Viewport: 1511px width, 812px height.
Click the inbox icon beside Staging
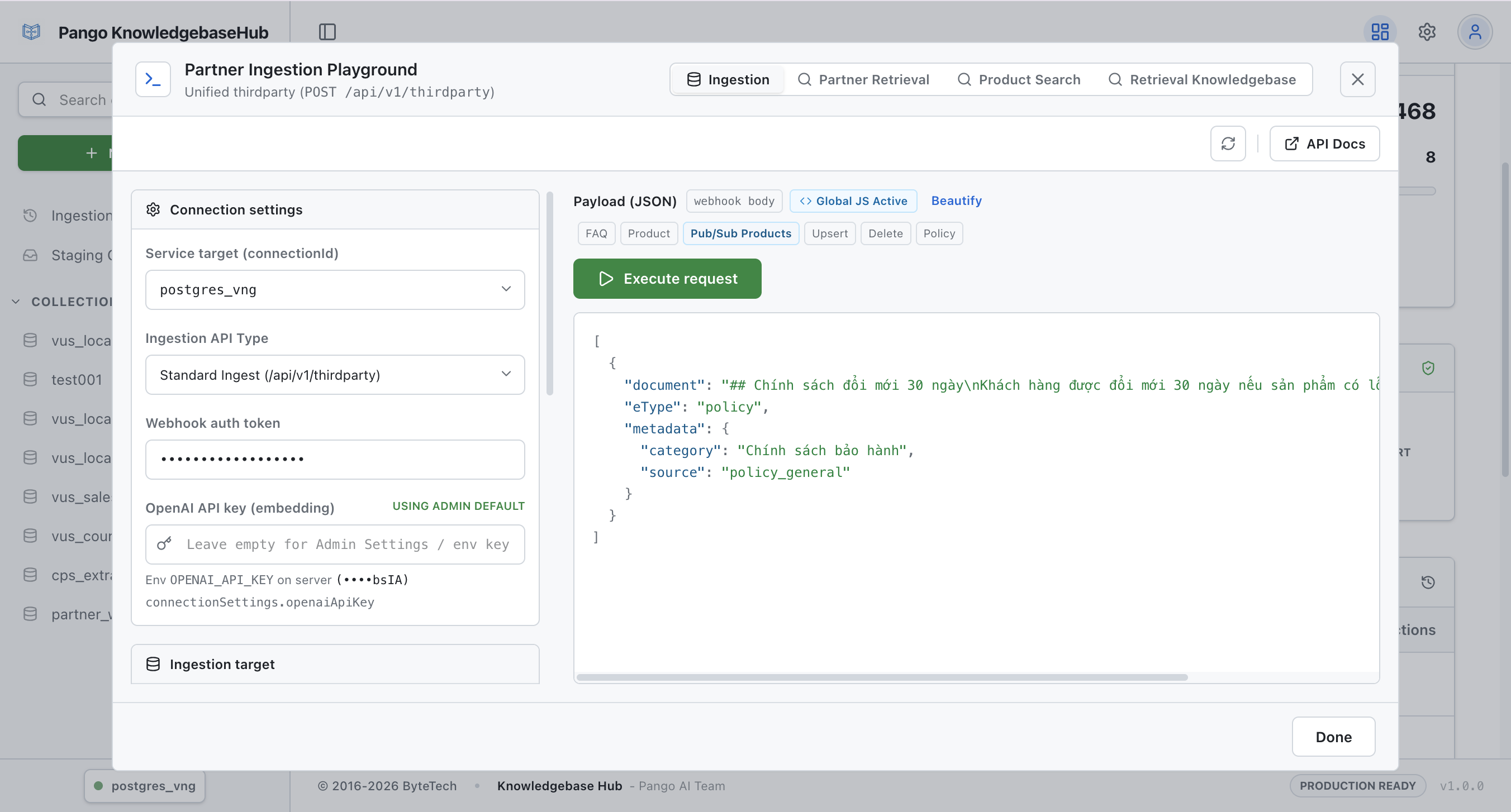30,255
